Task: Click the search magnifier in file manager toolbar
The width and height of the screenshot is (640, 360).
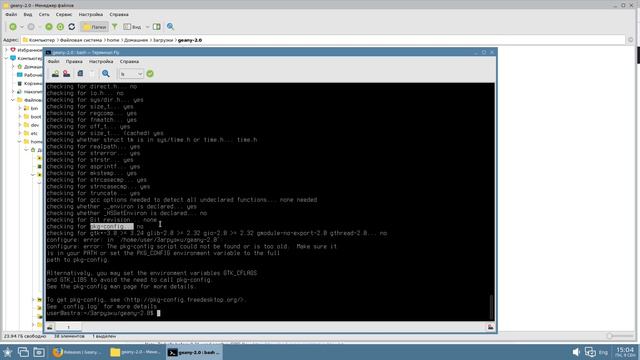Action: tap(170, 27)
